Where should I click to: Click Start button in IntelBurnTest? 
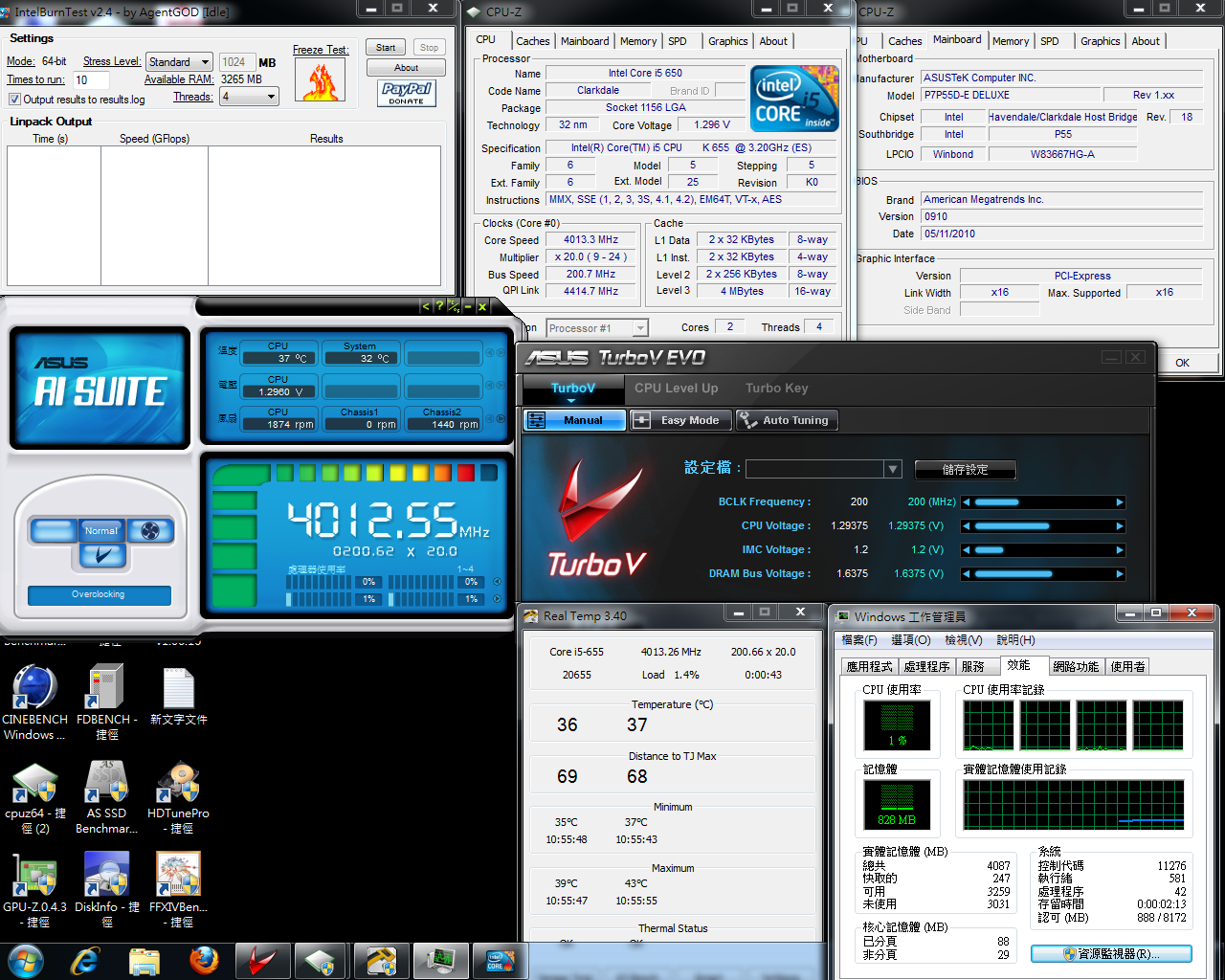(x=386, y=48)
